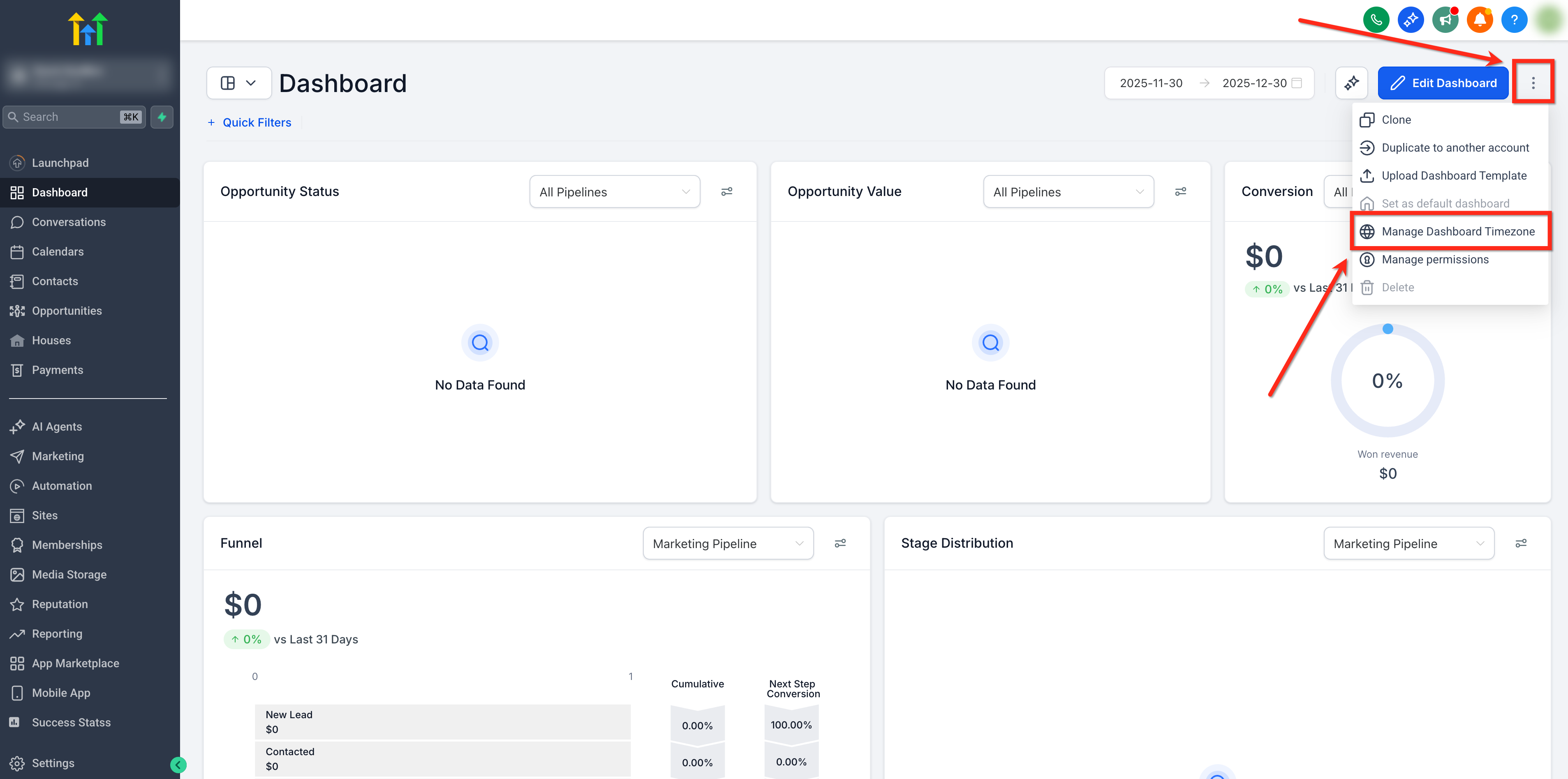Click the AI sparkle icon beside Edit Dashboard
The height and width of the screenshot is (779, 1568).
click(x=1351, y=83)
